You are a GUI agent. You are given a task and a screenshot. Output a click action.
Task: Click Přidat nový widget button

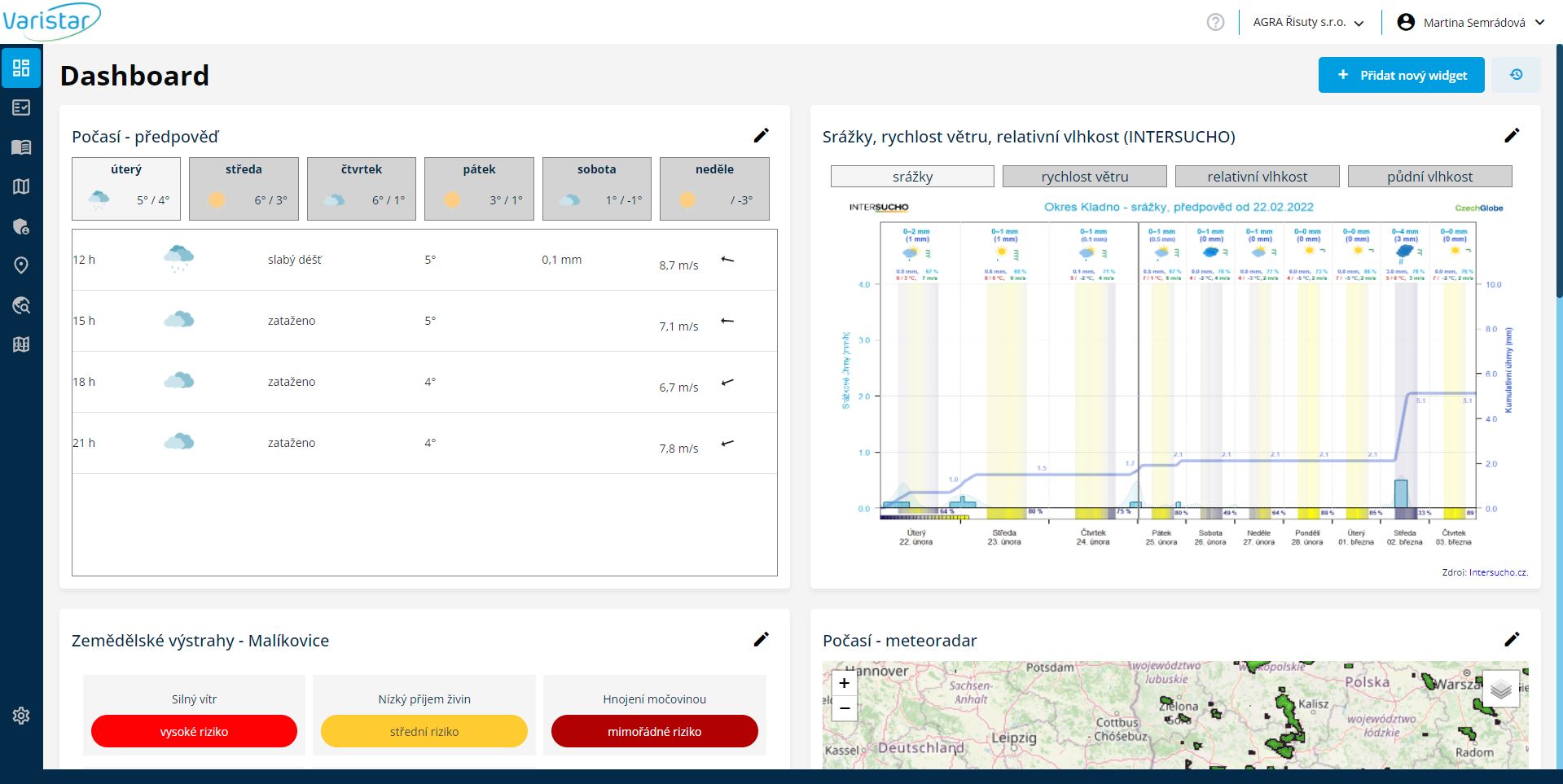pyautogui.click(x=1402, y=75)
